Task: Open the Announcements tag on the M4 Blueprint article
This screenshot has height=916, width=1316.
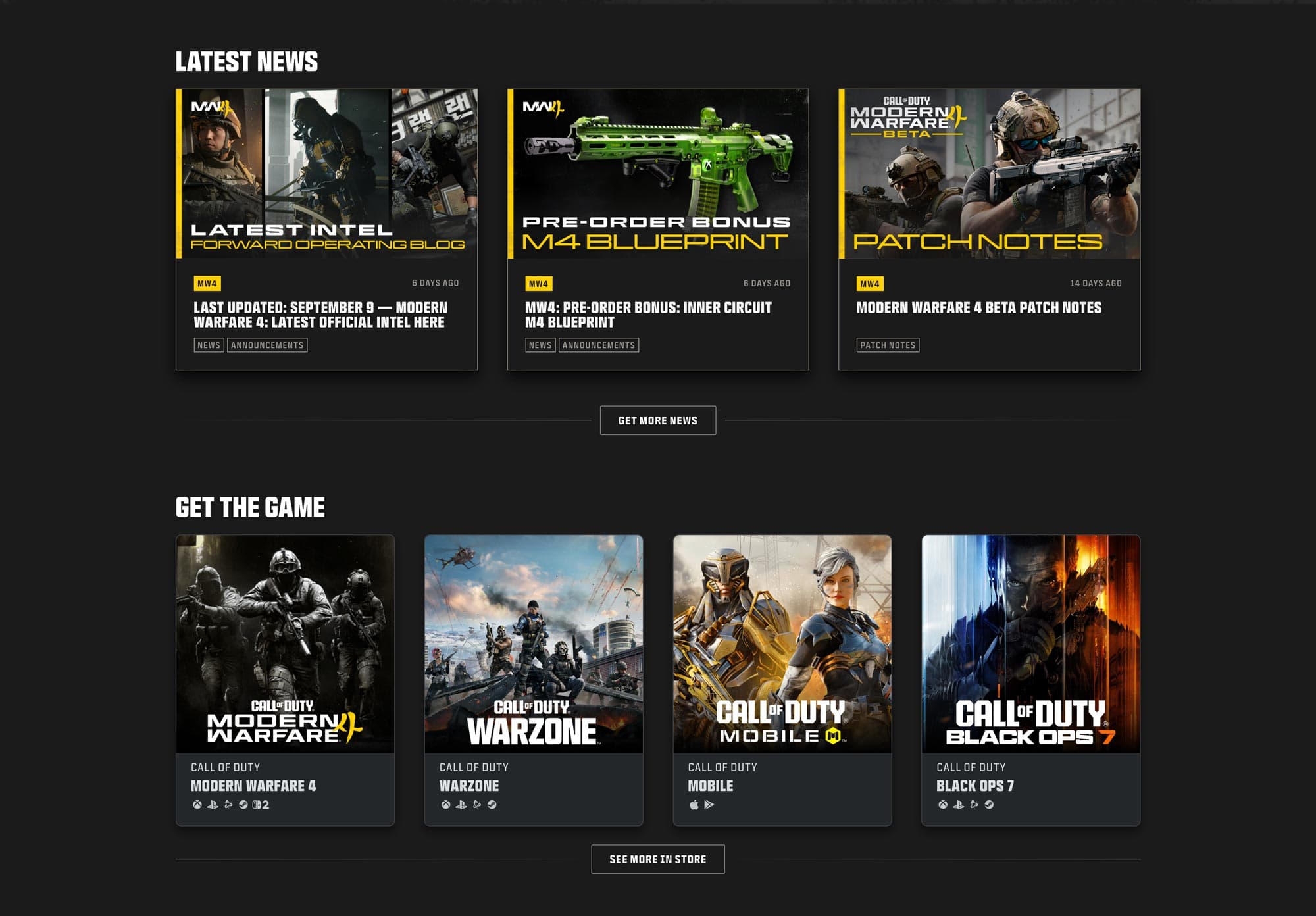Action: point(599,345)
